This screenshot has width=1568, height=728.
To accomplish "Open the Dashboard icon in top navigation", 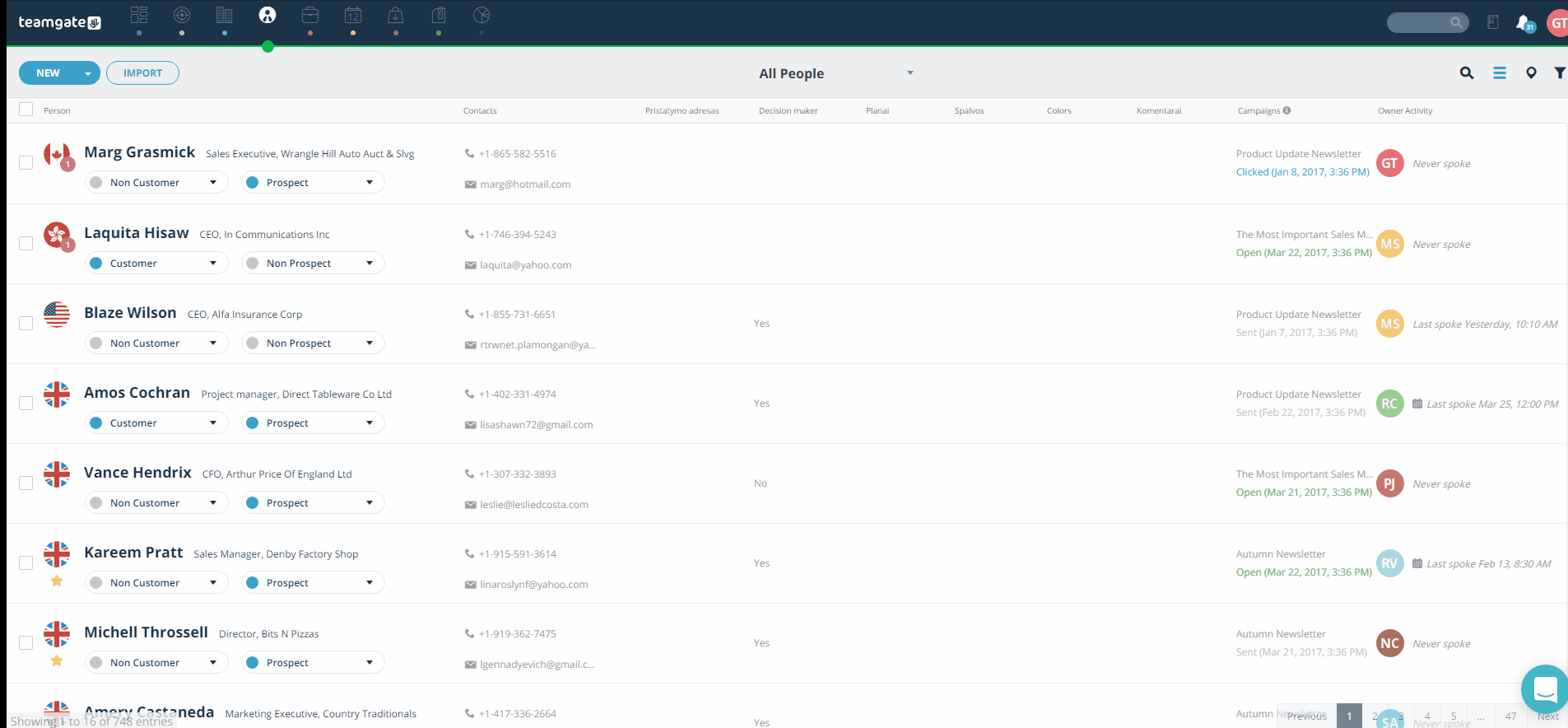I will [x=139, y=15].
